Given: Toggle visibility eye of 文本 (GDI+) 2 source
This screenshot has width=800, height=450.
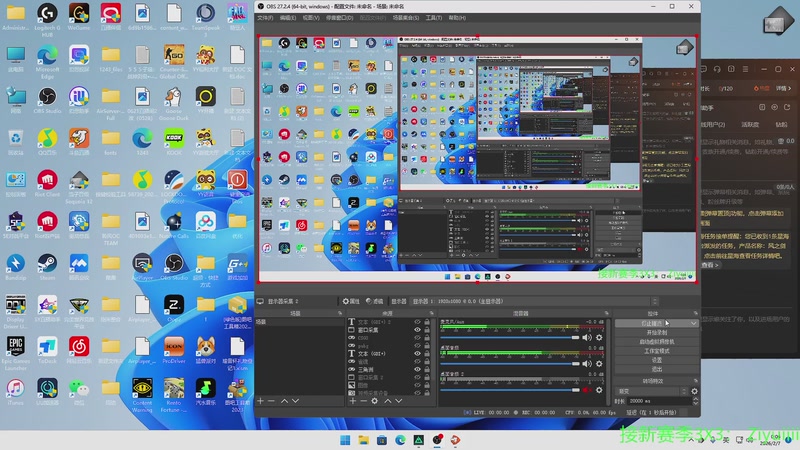Looking at the screenshot, I should tap(417, 322).
